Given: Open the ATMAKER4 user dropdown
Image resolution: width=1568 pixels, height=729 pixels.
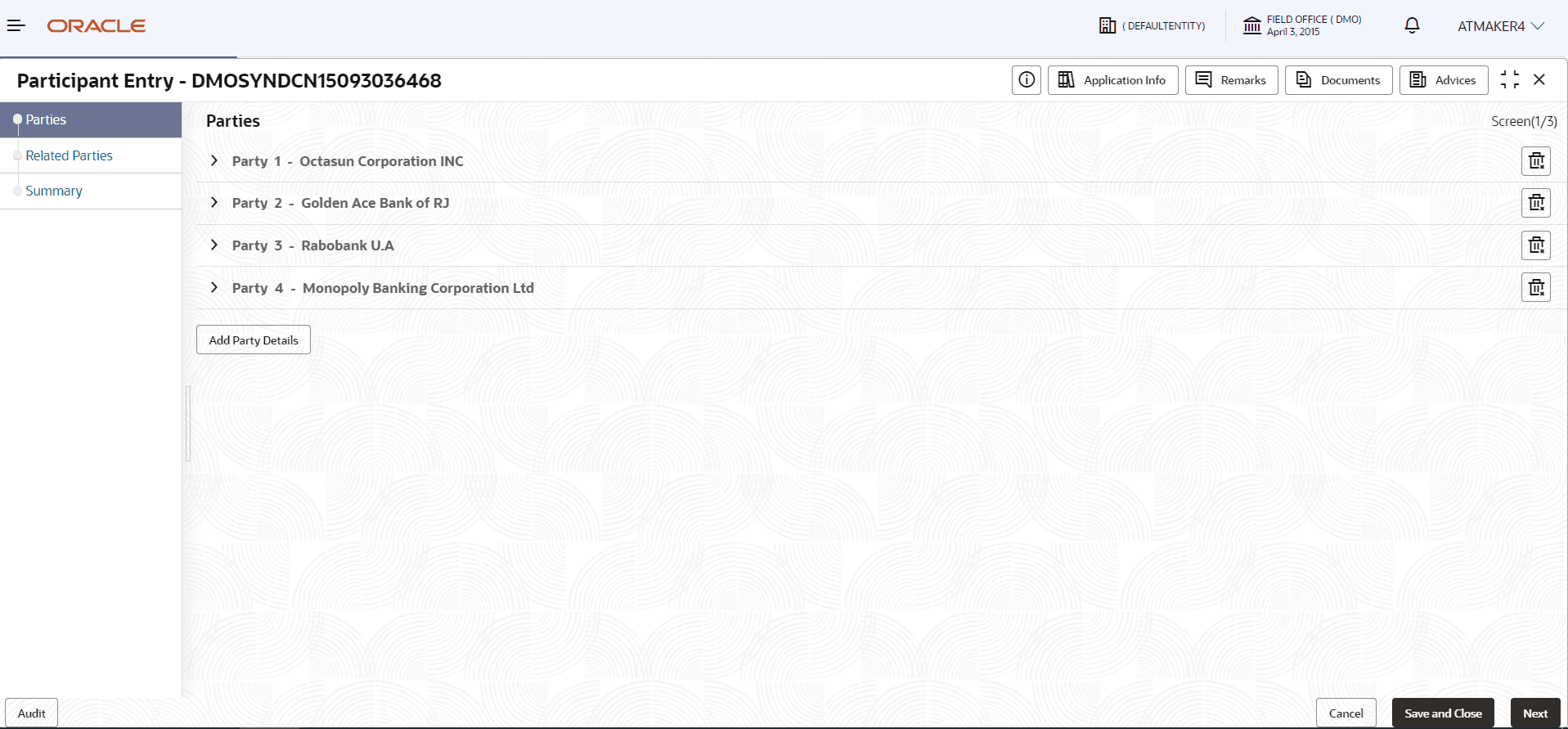Looking at the screenshot, I should click(1500, 26).
